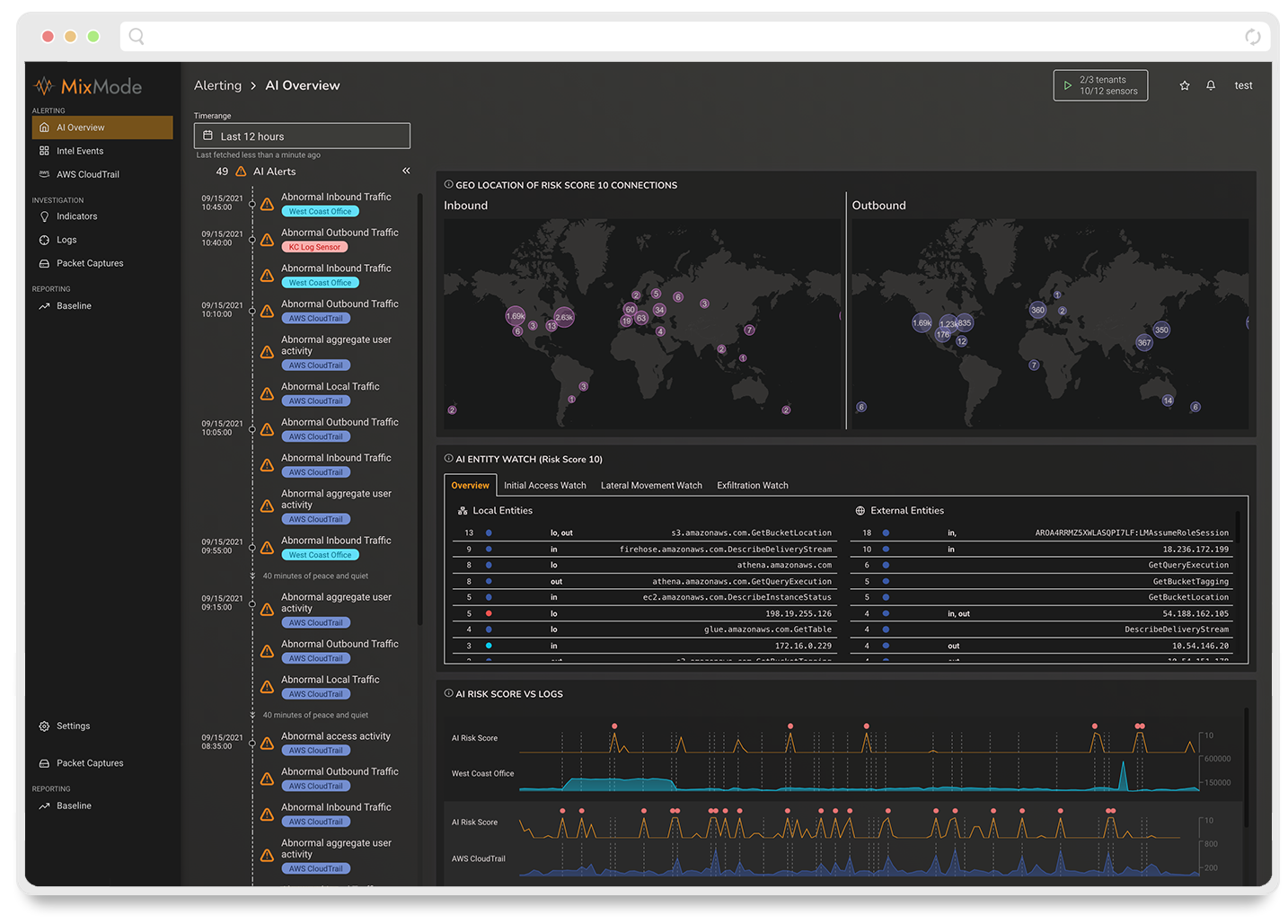Open the Lateral Movement Watch tab
Viewport: 1288px width, 924px height.
pos(651,486)
